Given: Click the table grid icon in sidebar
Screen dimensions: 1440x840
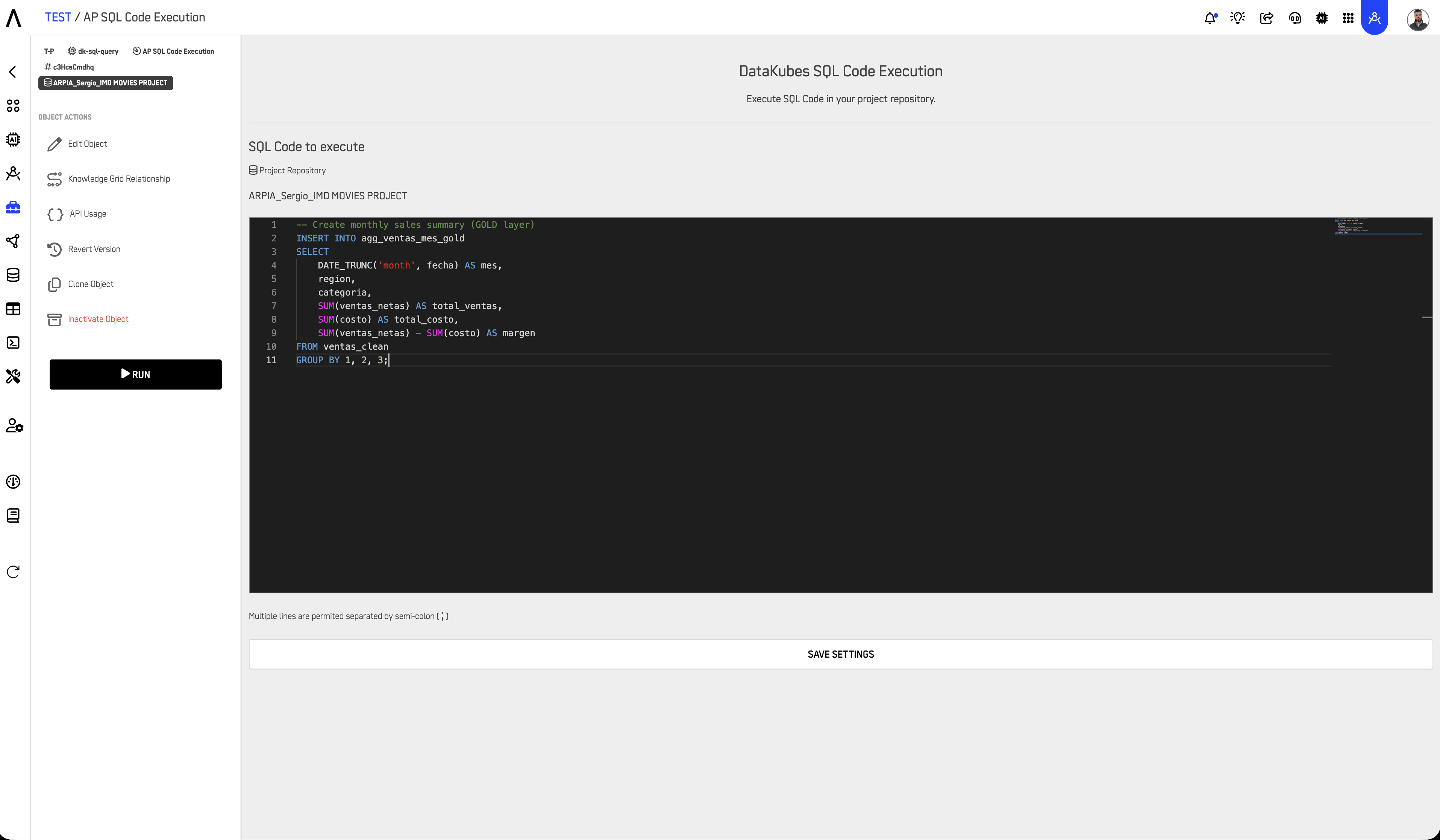Looking at the screenshot, I should (13, 309).
